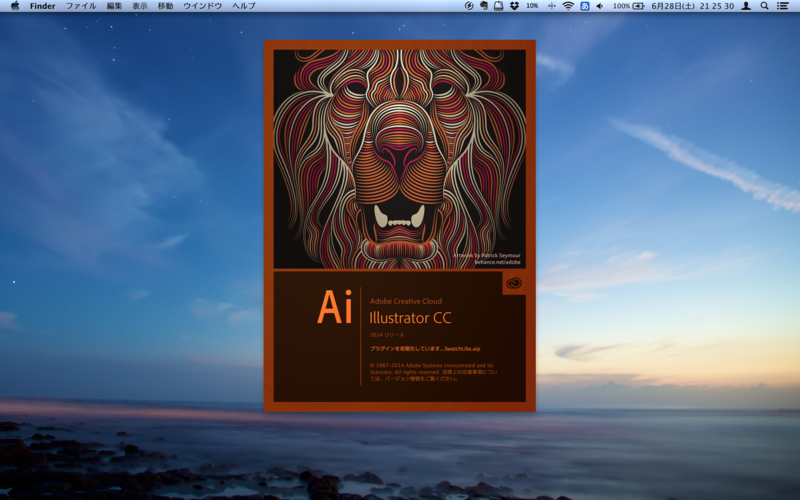Click the Creative Cloud logo on splash screen

point(514,283)
